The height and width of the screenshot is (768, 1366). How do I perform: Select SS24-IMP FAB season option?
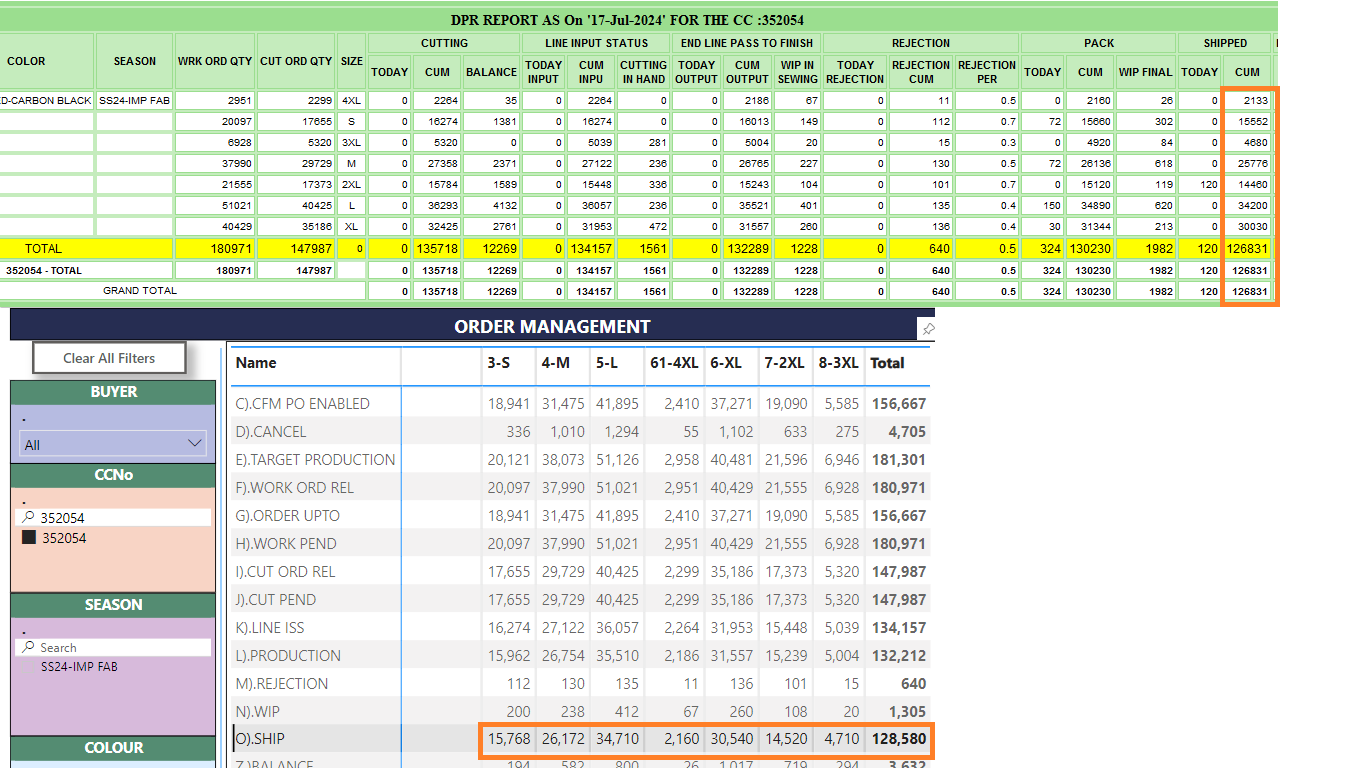pos(79,667)
